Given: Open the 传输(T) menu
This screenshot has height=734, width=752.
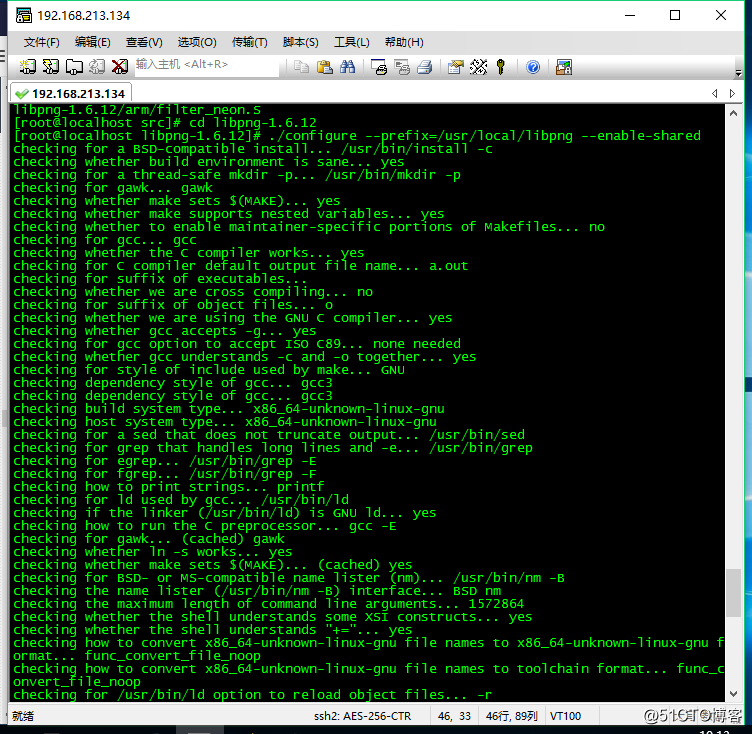Looking at the screenshot, I should coord(249,42).
